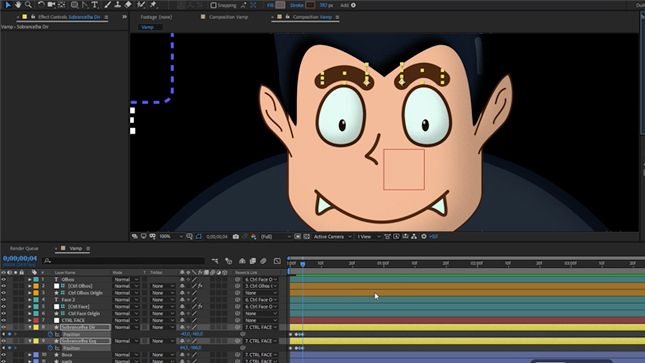
Task: Select the Rotation tool
Action: (41, 5)
